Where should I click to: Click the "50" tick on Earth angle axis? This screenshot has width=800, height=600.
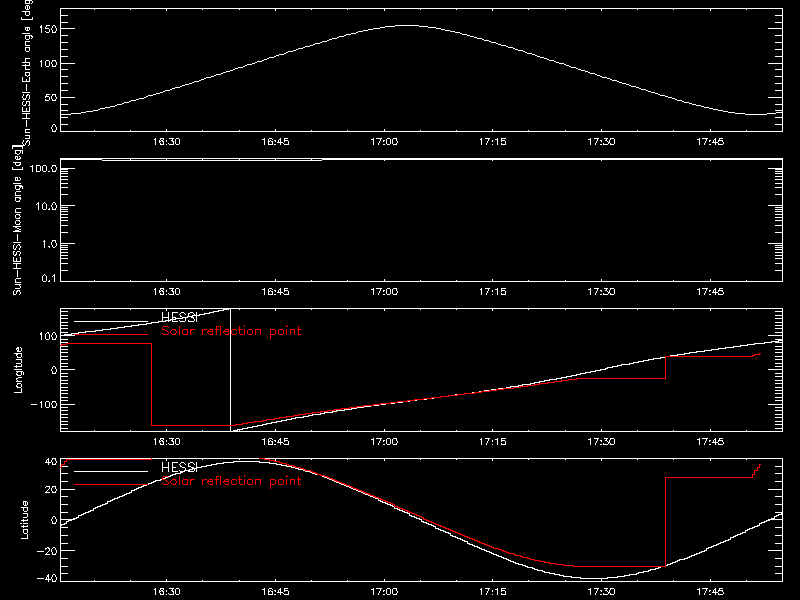(51, 97)
